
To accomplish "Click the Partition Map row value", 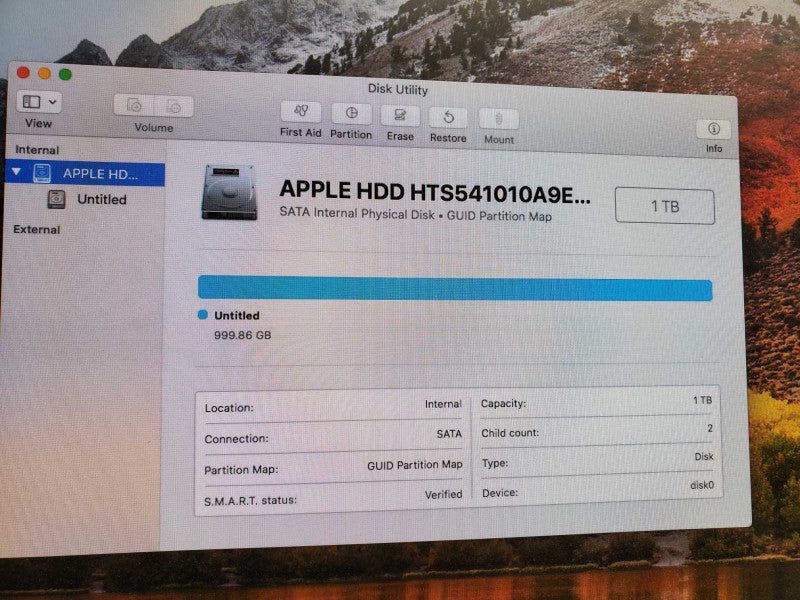I will pyautogui.click(x=415, y=465).
